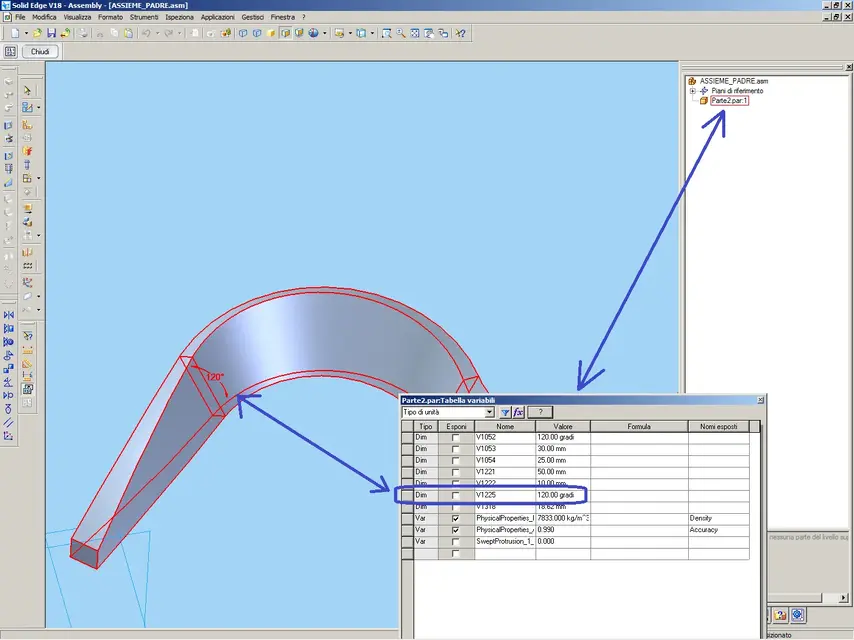Select Parte2.par:1 in the assembly tree
This screenshot has height=640, width=854.
point(729,101)
